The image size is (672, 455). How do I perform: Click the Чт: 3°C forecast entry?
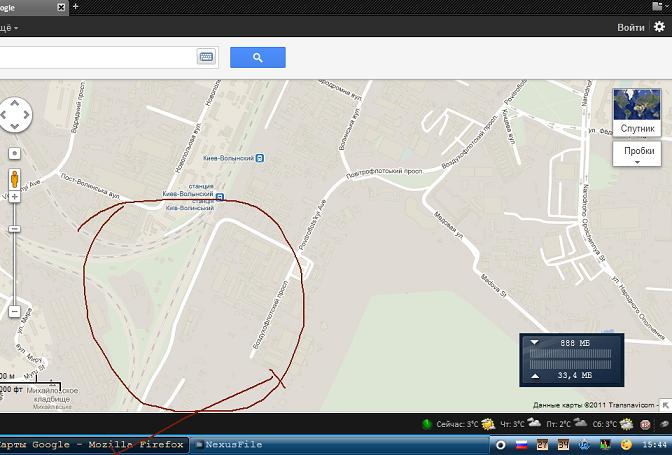point(512,424)
